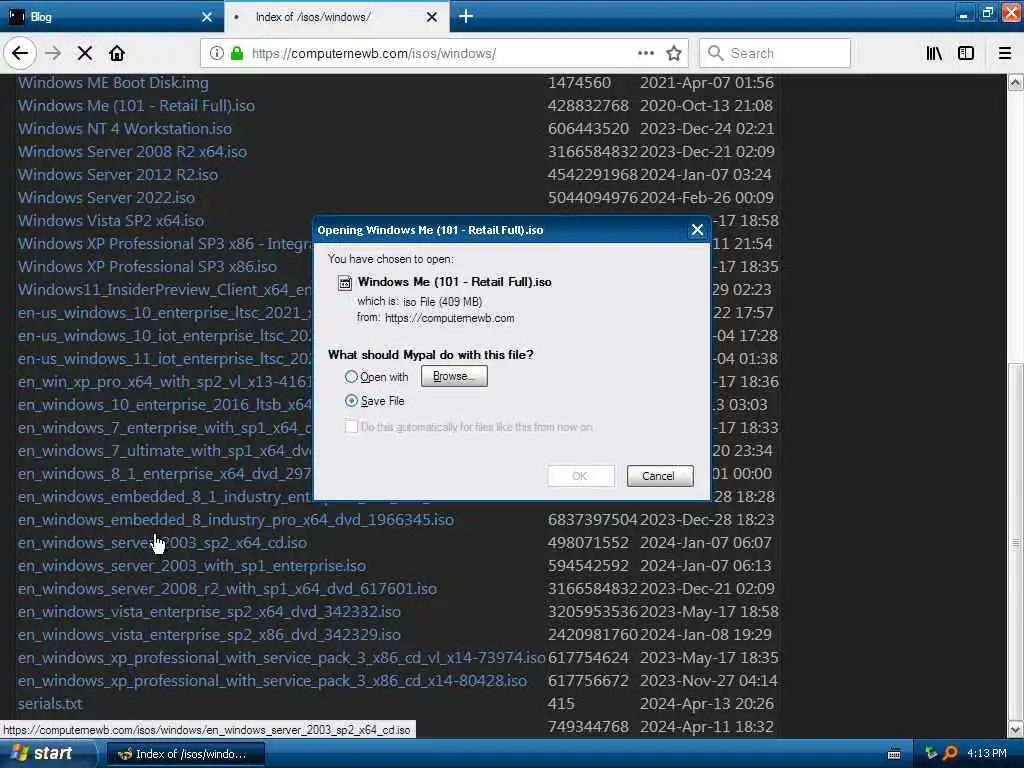This screenshot has width=1024, height=768.
Task: Open en_windows_server_2003_sp2_x64_cd.iso link
Action: (162, 543)
